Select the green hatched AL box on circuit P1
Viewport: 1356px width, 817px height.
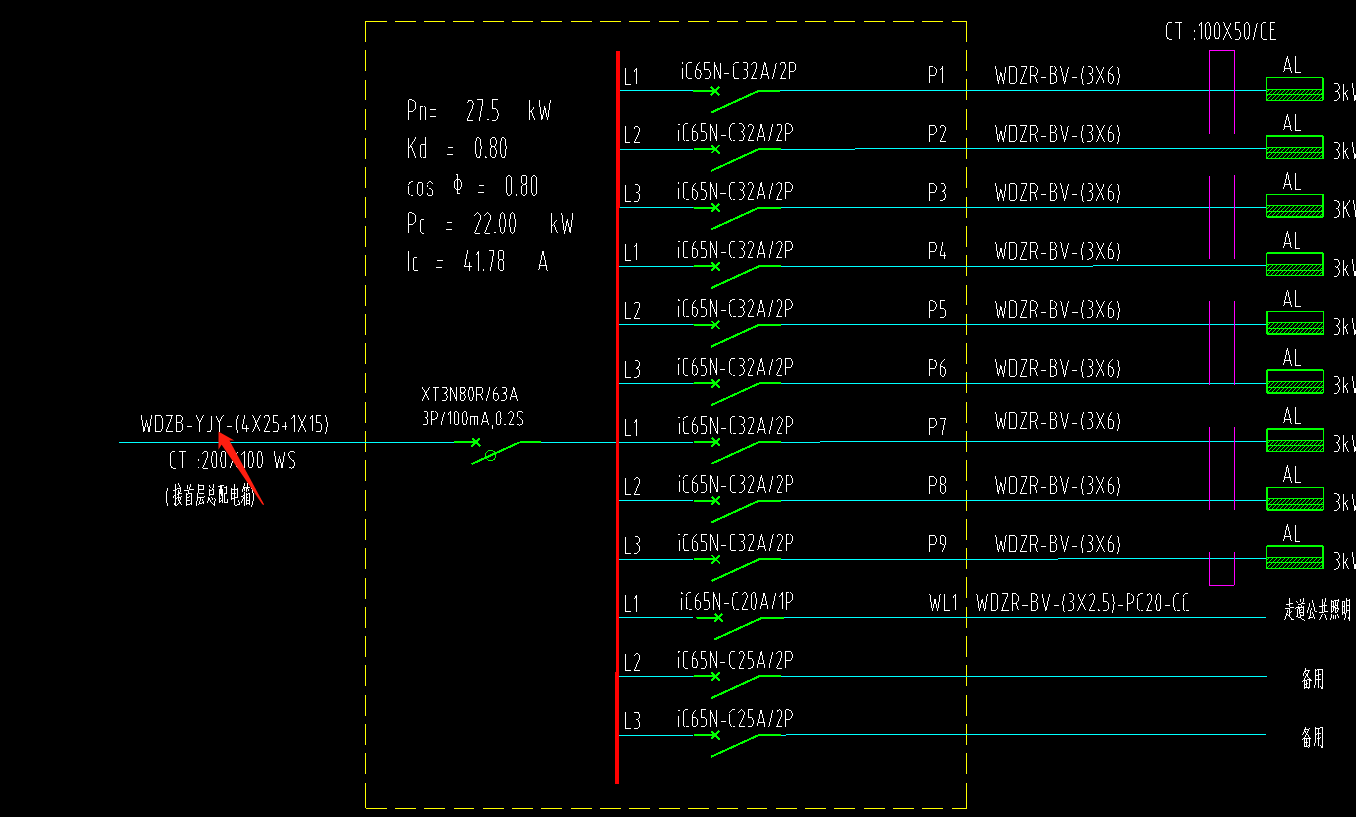1294,89
